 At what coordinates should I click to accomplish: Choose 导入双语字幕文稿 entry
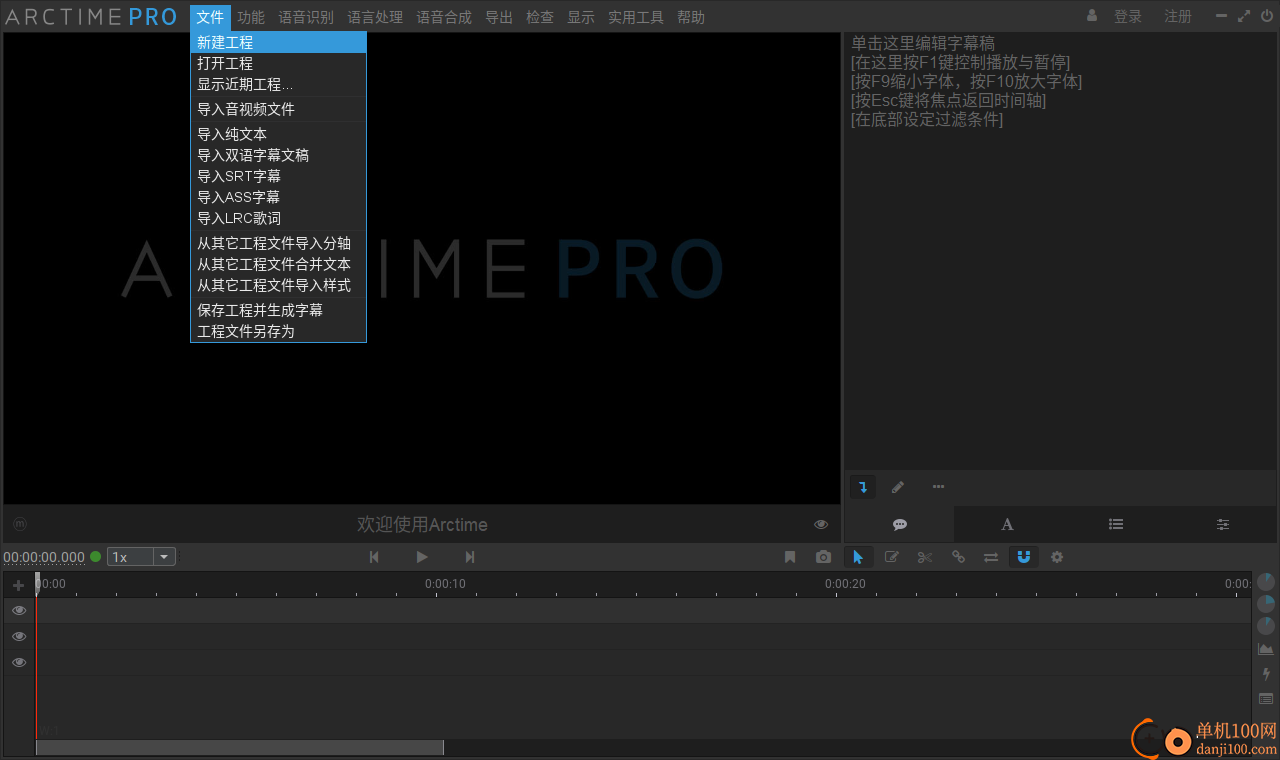278,155
